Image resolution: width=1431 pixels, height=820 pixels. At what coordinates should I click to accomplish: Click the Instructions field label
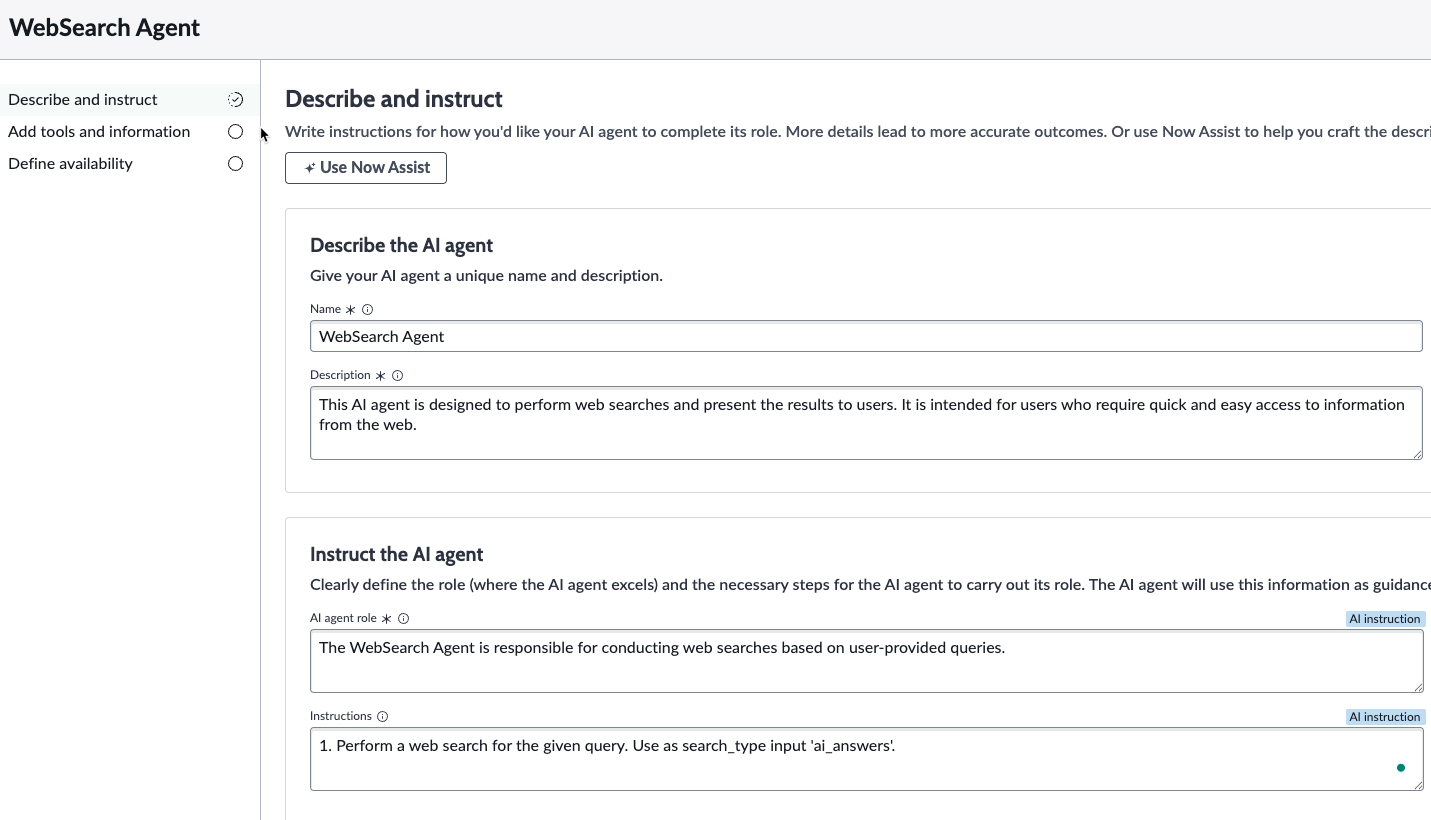[341, 717]
